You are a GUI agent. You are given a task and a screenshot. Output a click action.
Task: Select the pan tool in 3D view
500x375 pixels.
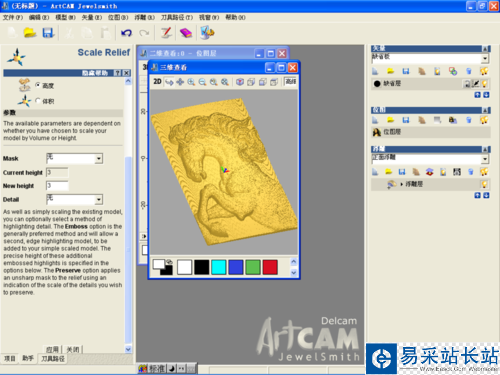click(180, 82)
